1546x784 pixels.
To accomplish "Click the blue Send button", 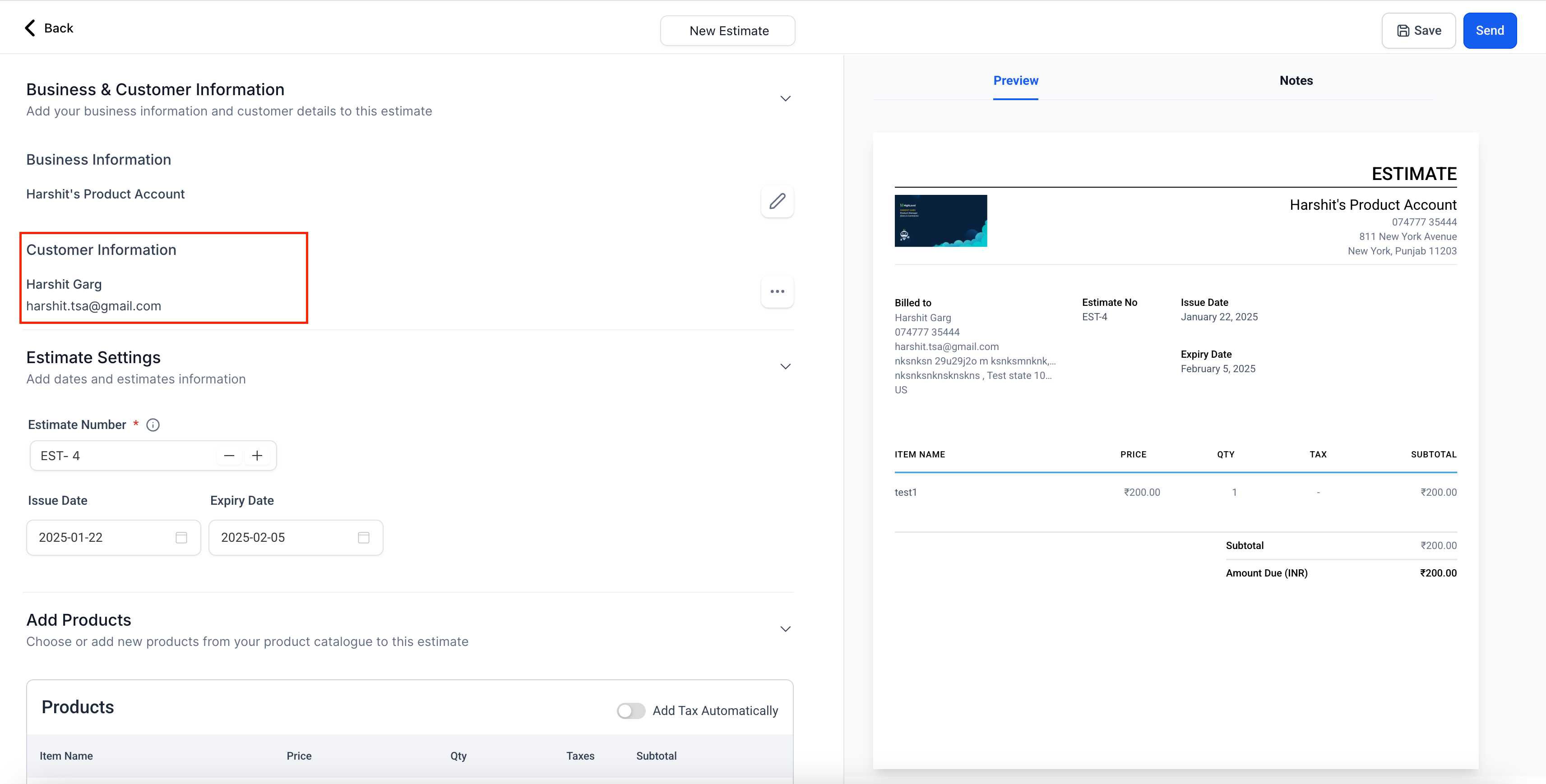I will point(1489,31).
